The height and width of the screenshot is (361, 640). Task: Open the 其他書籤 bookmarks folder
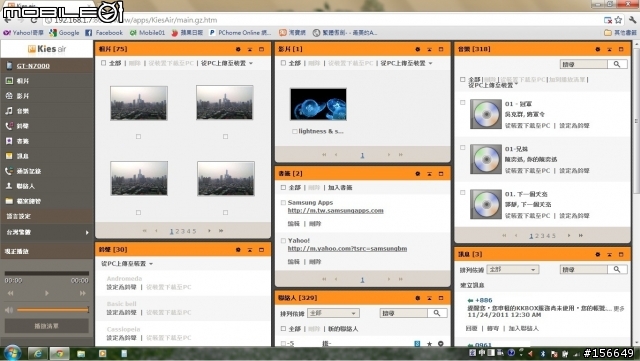pyautogui.click(x=620, y=33)
